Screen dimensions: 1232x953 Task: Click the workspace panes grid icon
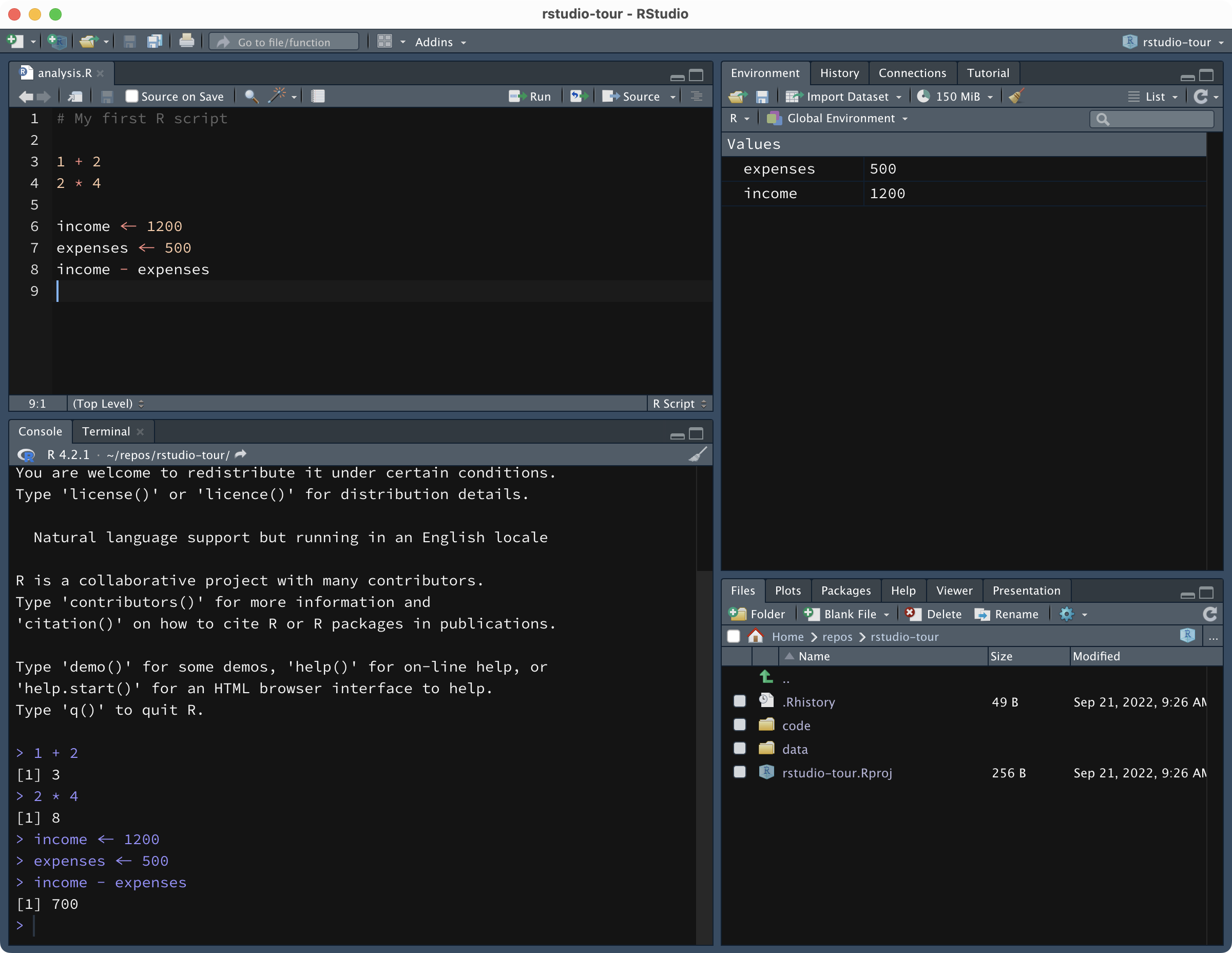[x=384, y=42]
